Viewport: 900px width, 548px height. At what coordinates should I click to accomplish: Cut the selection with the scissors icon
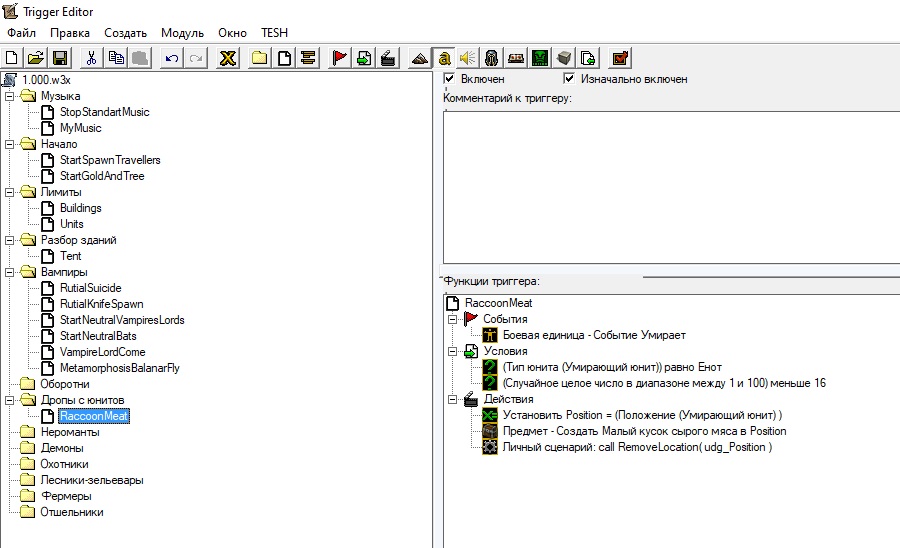point(91,58)
